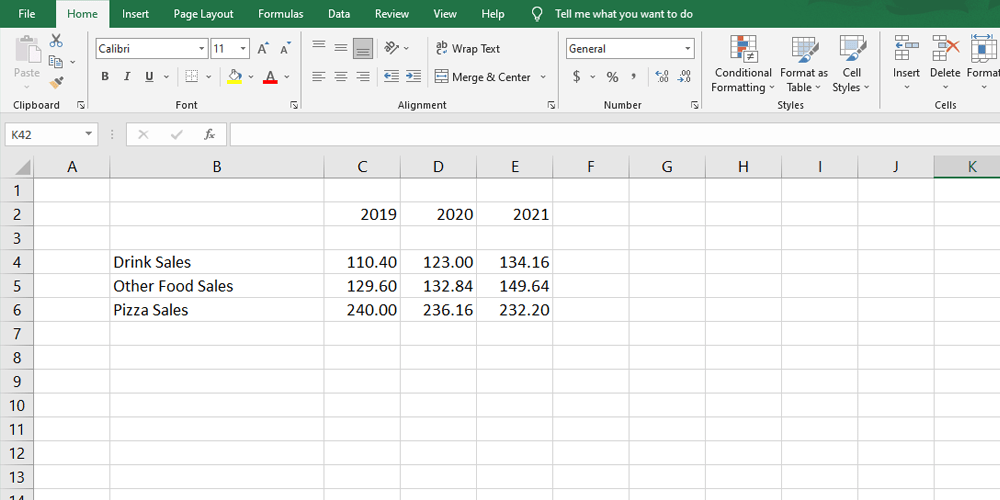Viewport: 1000px width, 500px height.
Task: Toggle Bold formatting
Action: click(x=105, y=77)
